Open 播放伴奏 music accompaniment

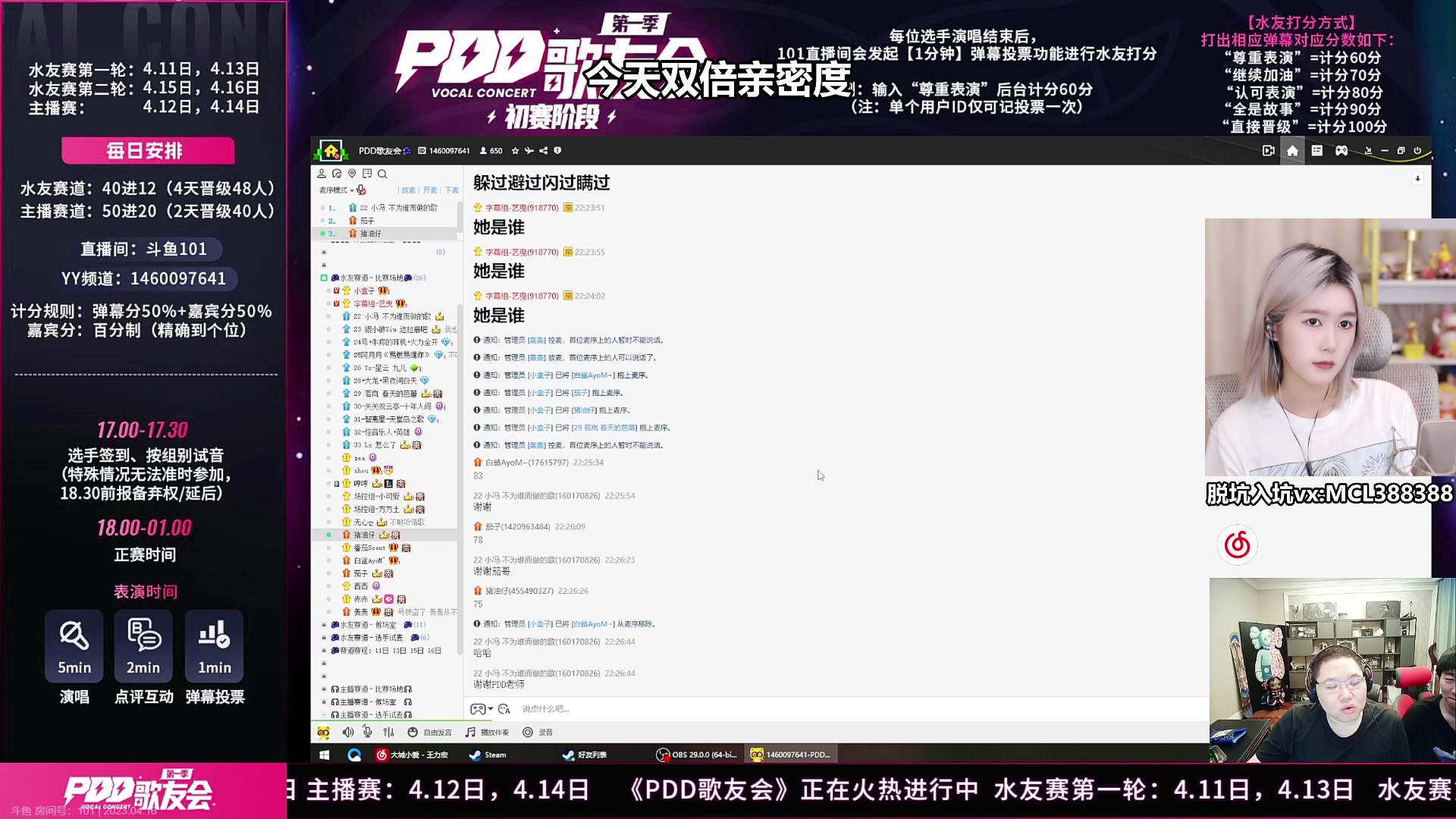pyautogui.click(x=487, y=733)
